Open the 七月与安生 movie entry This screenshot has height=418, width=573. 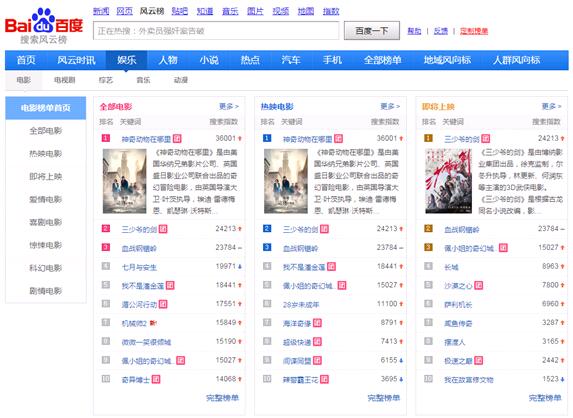click(x=139, y=267)
